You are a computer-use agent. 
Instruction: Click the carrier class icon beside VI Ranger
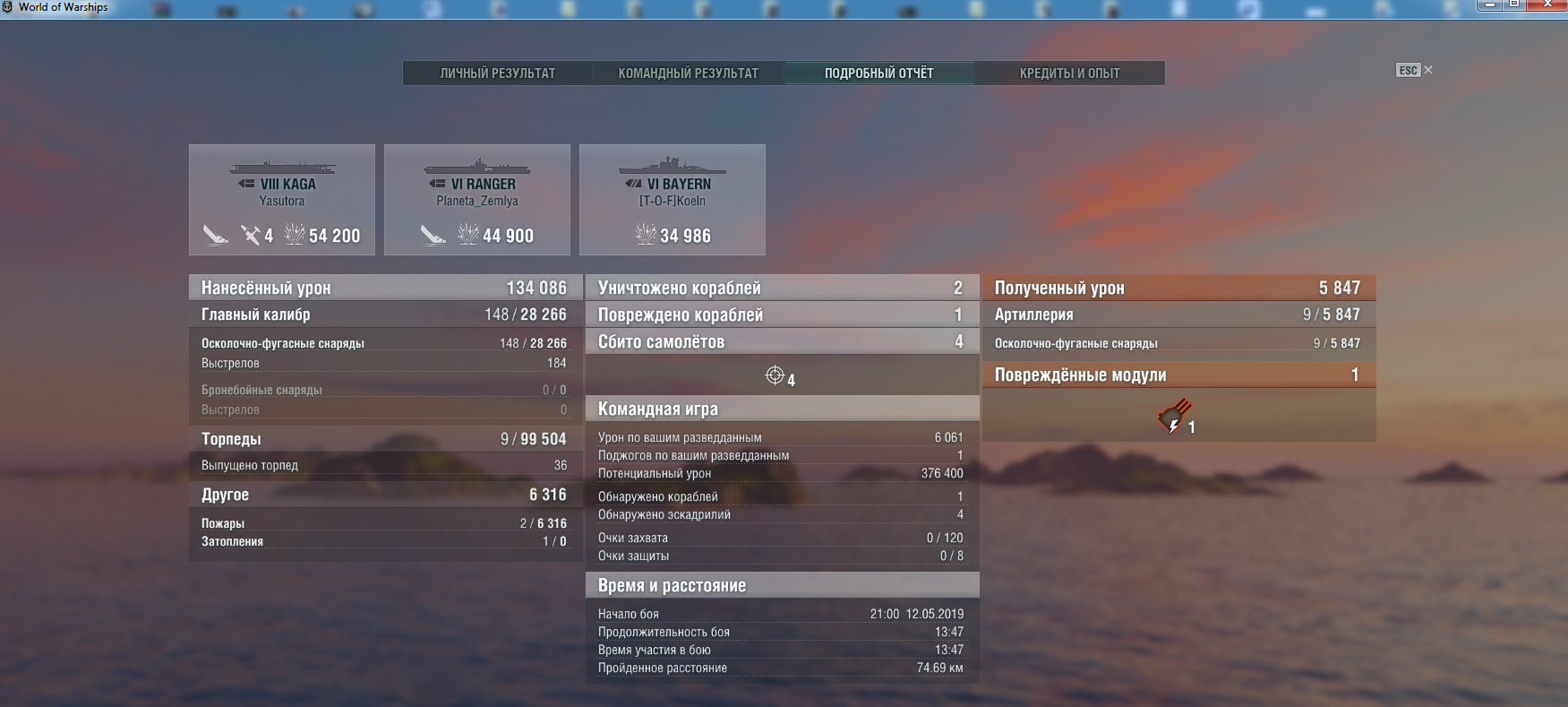437,184
